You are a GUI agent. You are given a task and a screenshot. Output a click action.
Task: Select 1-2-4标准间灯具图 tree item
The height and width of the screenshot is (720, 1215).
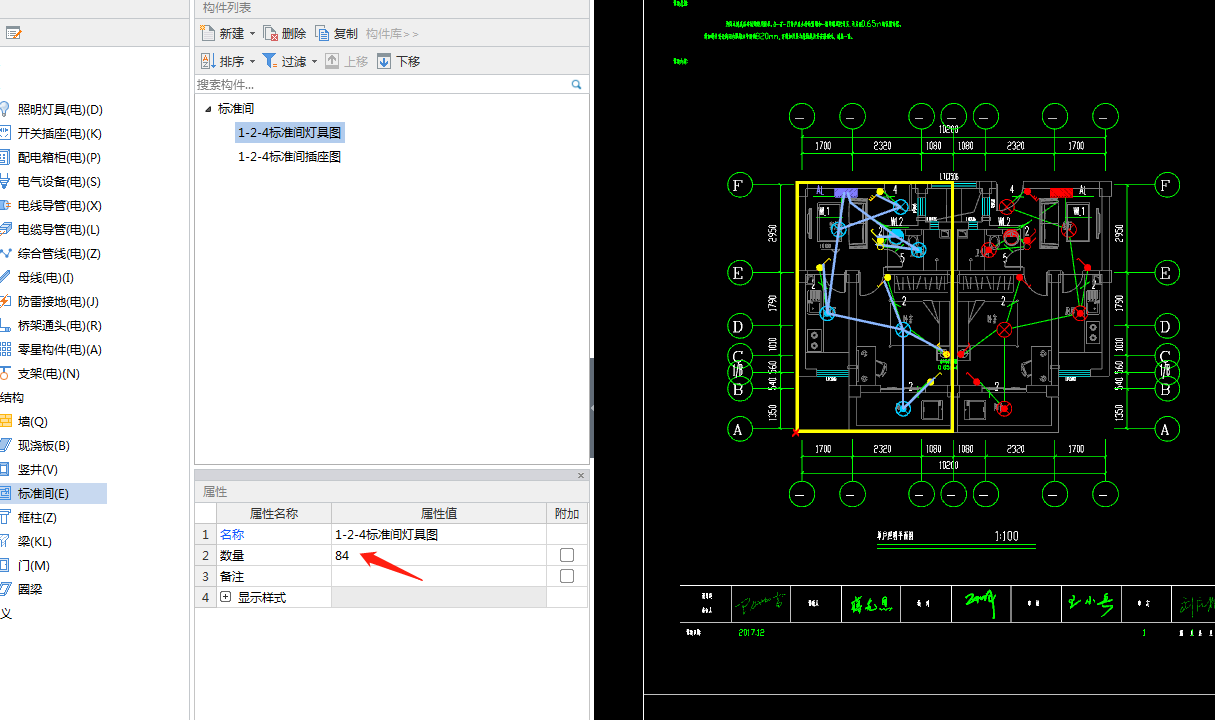[290, 132]
